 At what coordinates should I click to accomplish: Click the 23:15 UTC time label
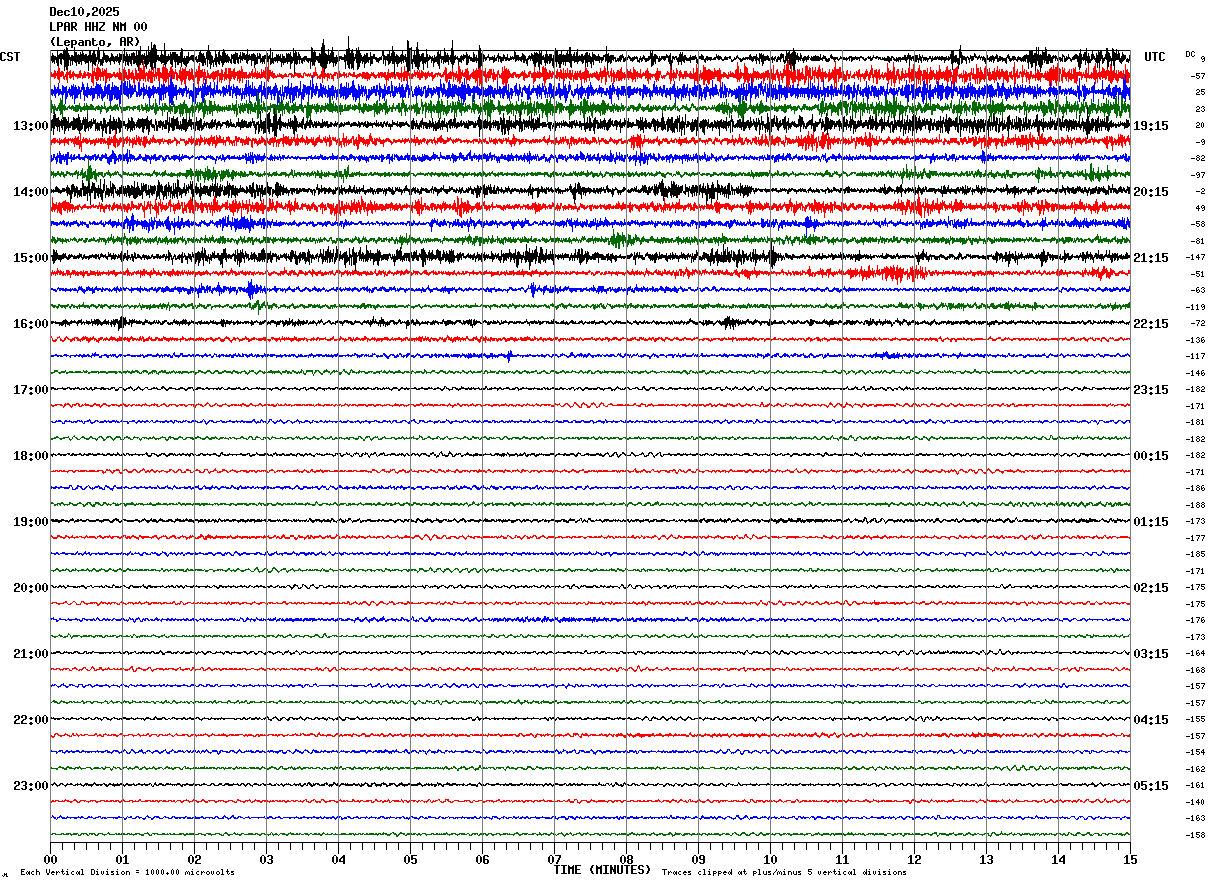1151,390
